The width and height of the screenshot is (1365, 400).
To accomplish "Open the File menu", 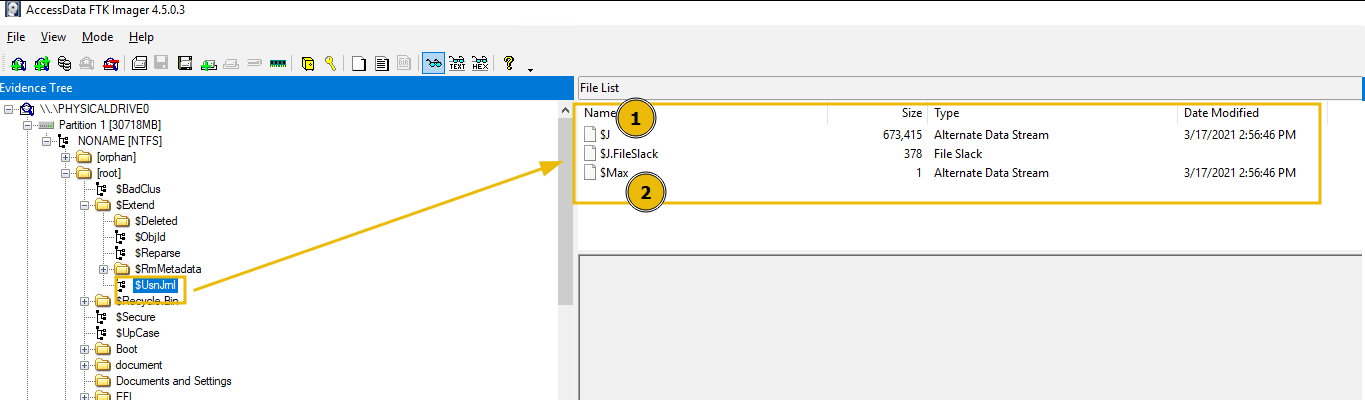I will tap(16, 37).
